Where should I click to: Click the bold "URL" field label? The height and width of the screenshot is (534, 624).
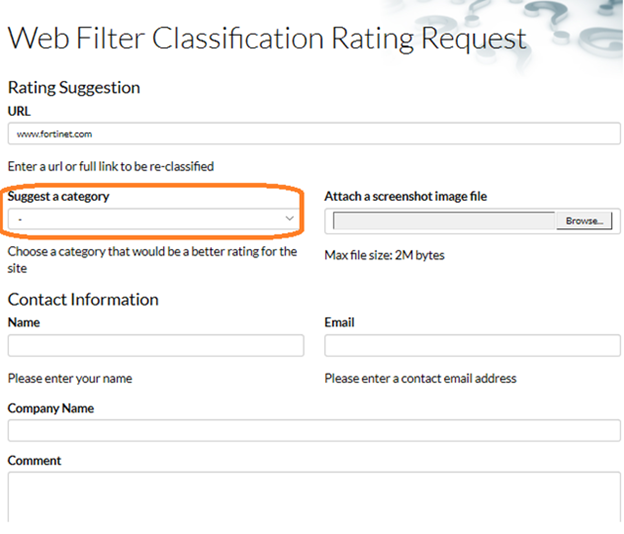pyautogui.click(x=19, y=111)
